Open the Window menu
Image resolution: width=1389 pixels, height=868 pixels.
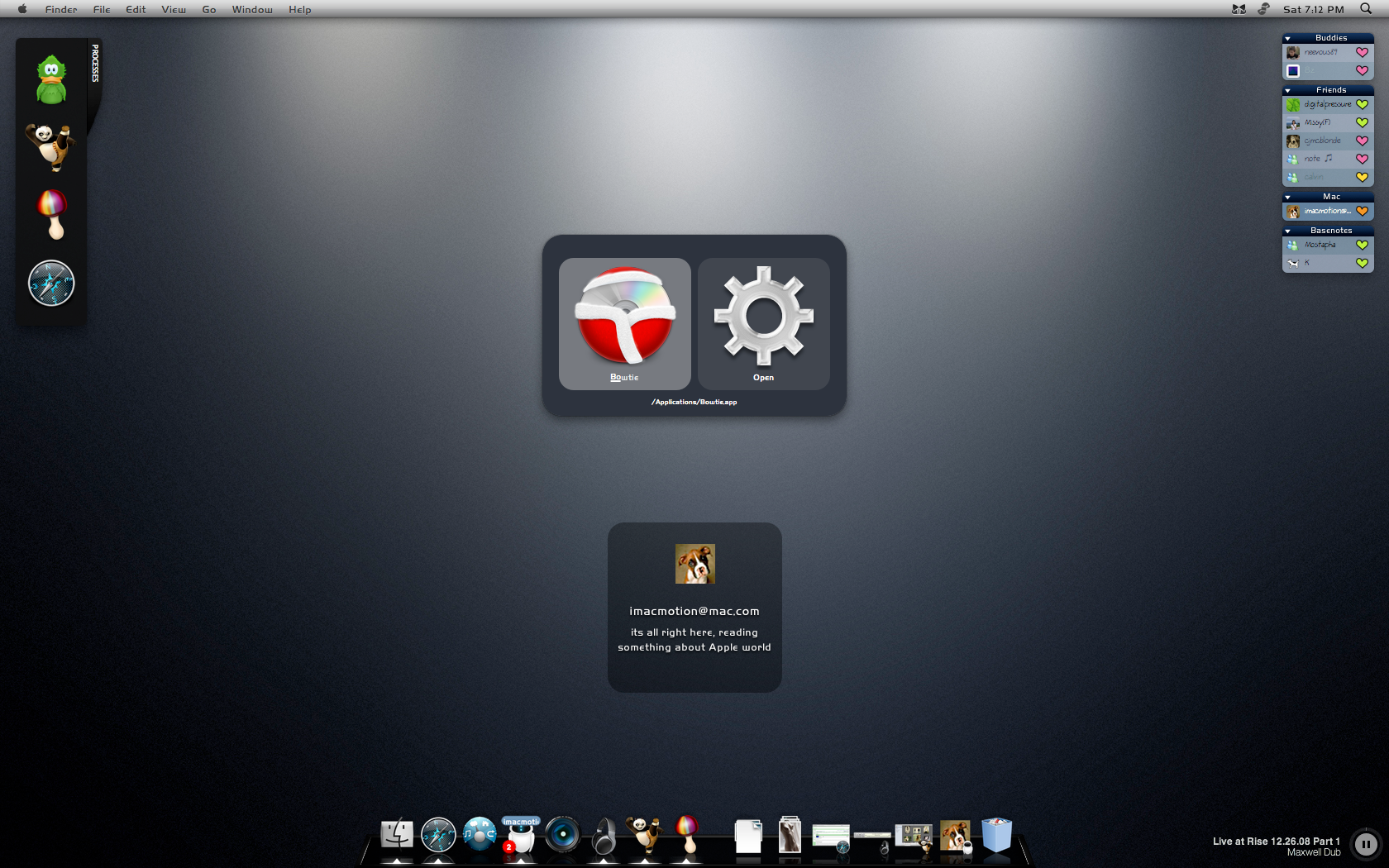pyautogui.click(x=252, y=9)
